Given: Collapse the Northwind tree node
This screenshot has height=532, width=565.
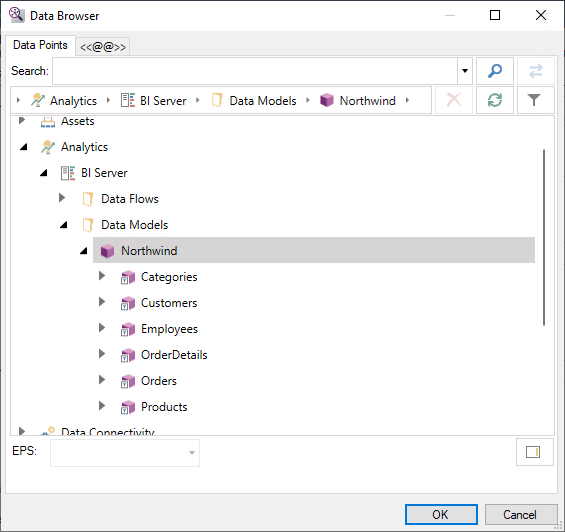Looking at the screenshot, I should point(84,251).
